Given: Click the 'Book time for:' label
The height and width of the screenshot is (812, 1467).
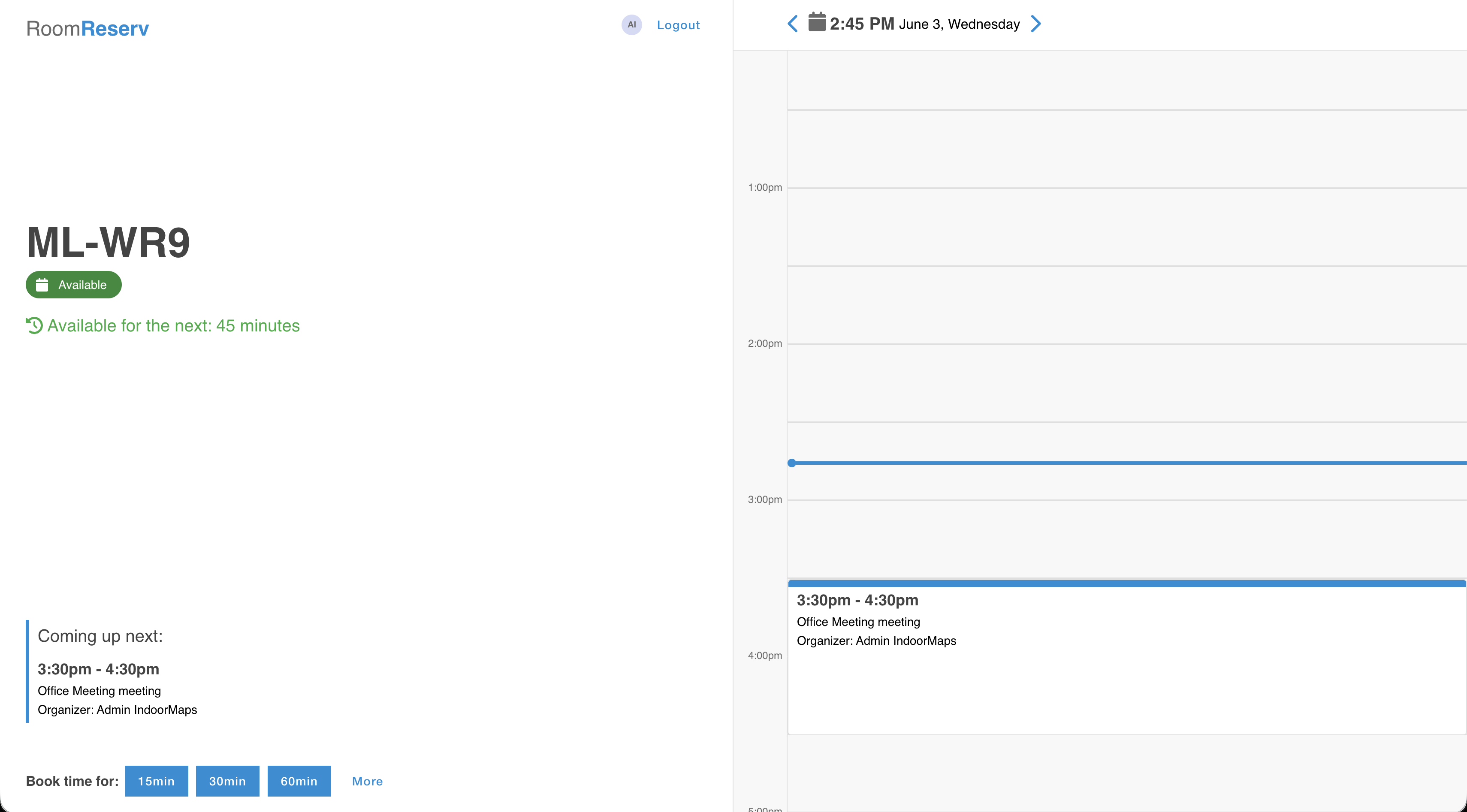Looking at the screenshot, I should tap(72, 781).
